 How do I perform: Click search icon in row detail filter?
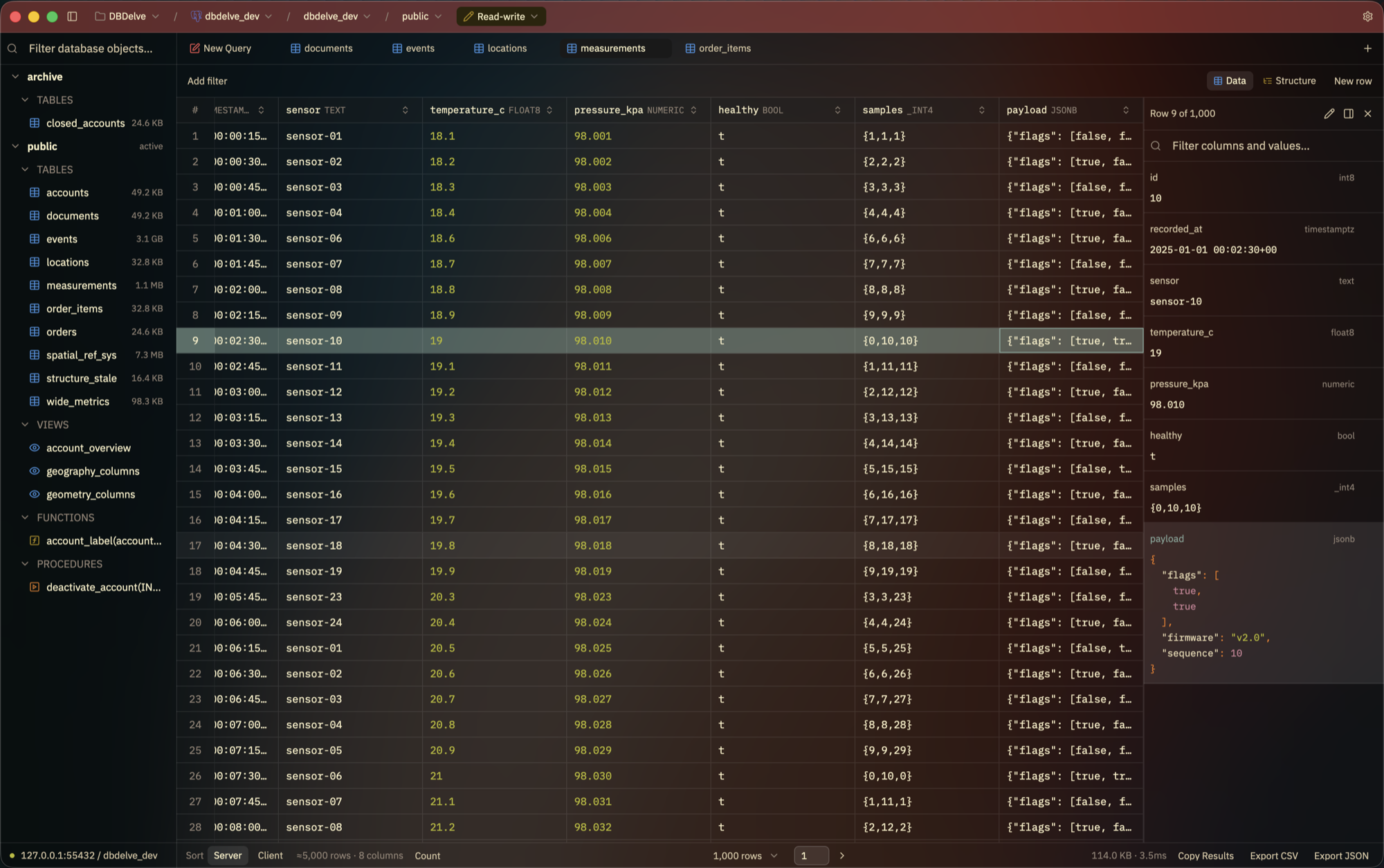(x=1156, y=146)
